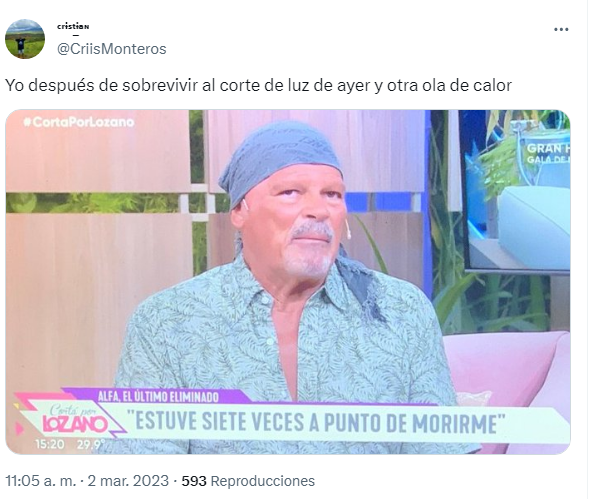The height and width of the screenshot is (499, 590).
Task: Click the 2 mar. 2023 date
Action: 128,481
